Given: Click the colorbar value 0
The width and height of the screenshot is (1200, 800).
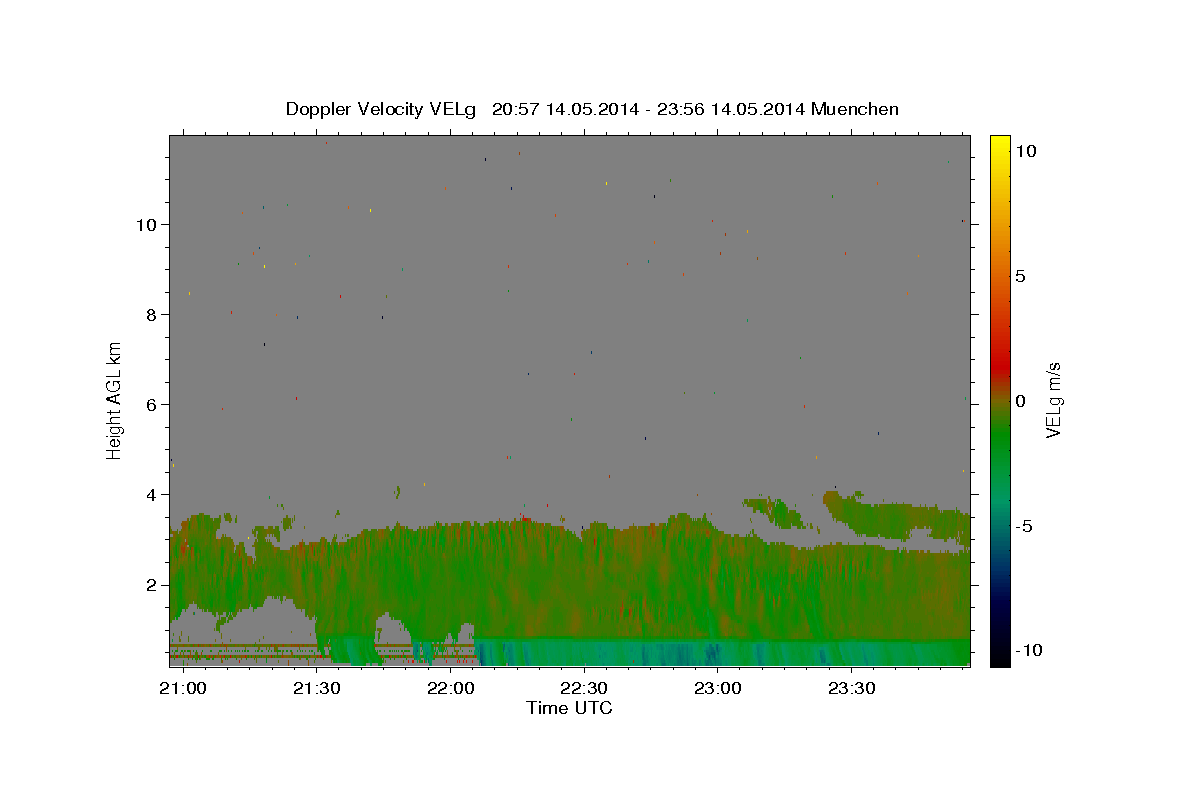Looking at the screenshot, I should [x=1020, y=401].
